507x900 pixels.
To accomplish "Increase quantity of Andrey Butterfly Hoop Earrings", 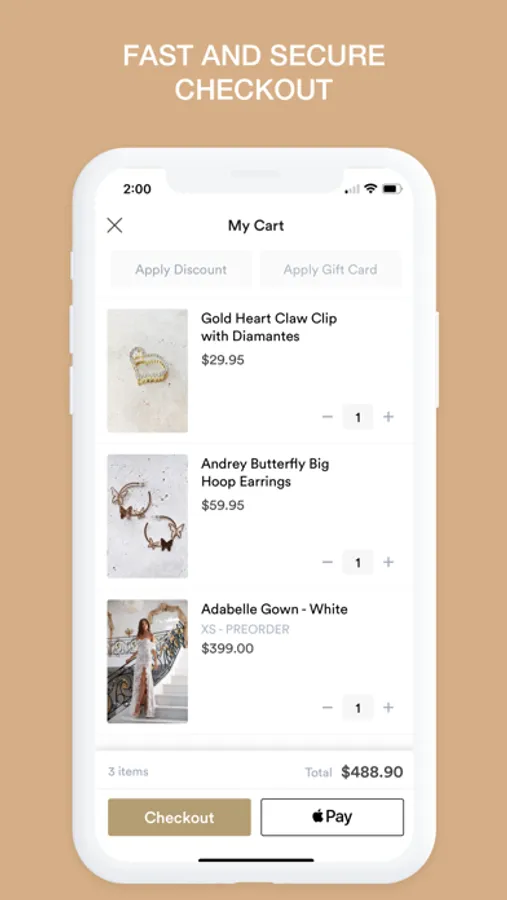I will (x=388, y=562).
